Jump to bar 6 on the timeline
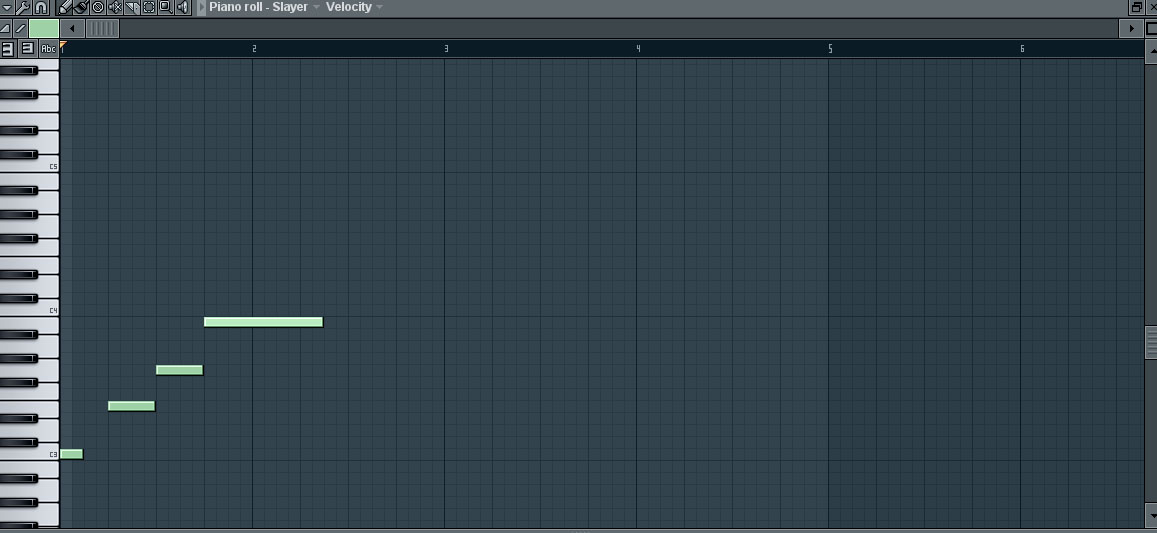Viewport: 1157px width, 533px height. coord(1022,49)
